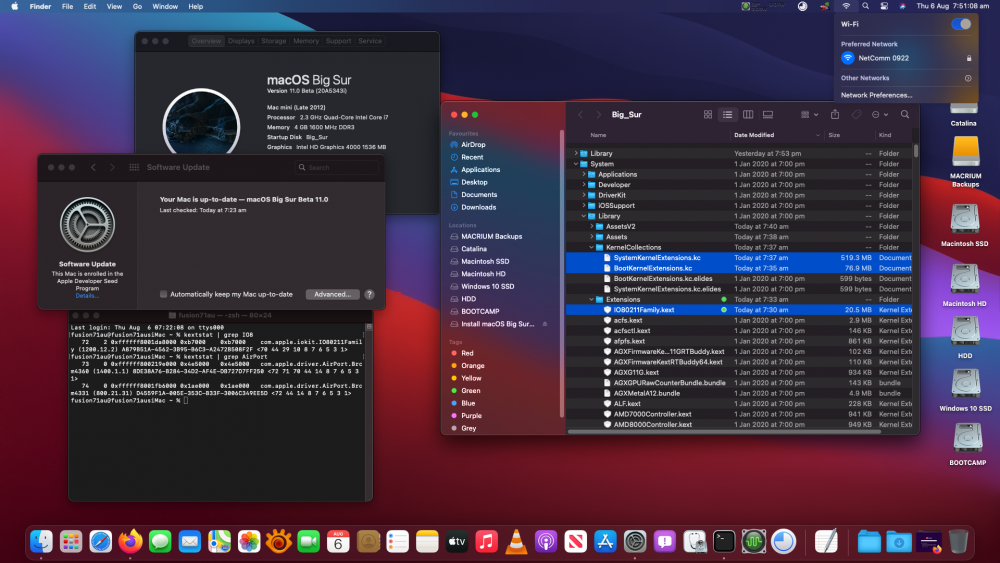Select the Red tag in Finder sidebar

(x=467, y=353)
